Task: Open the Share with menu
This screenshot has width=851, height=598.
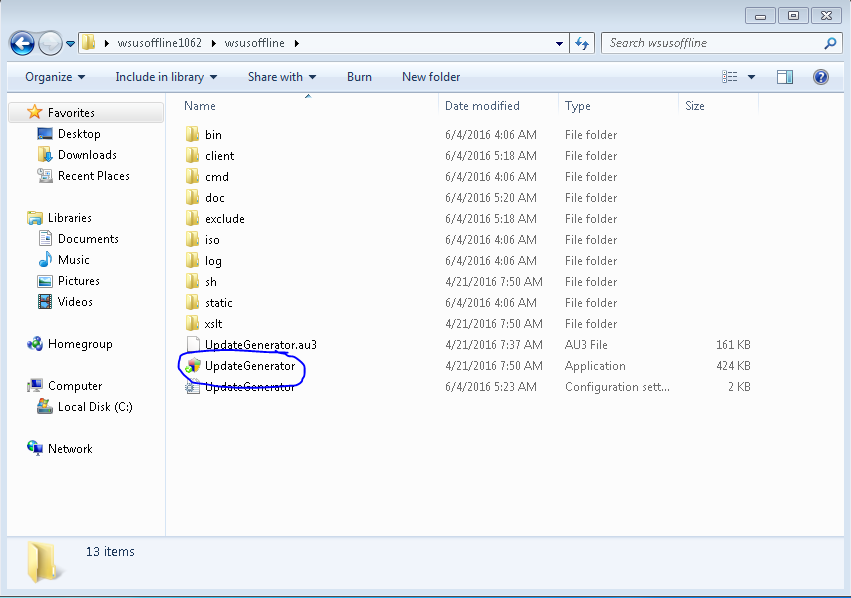Action: point(282,77)
